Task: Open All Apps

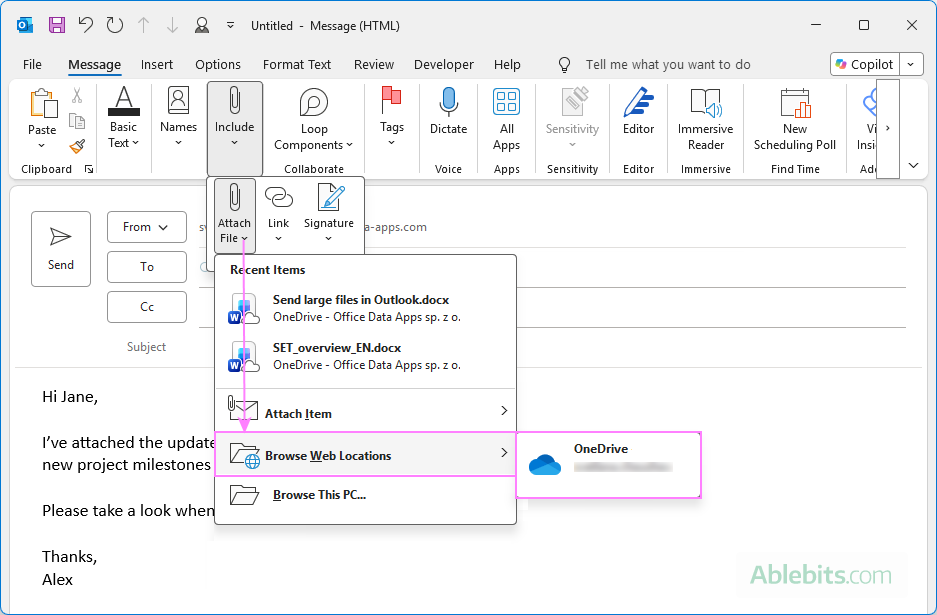Action: [x=506, y=118]
